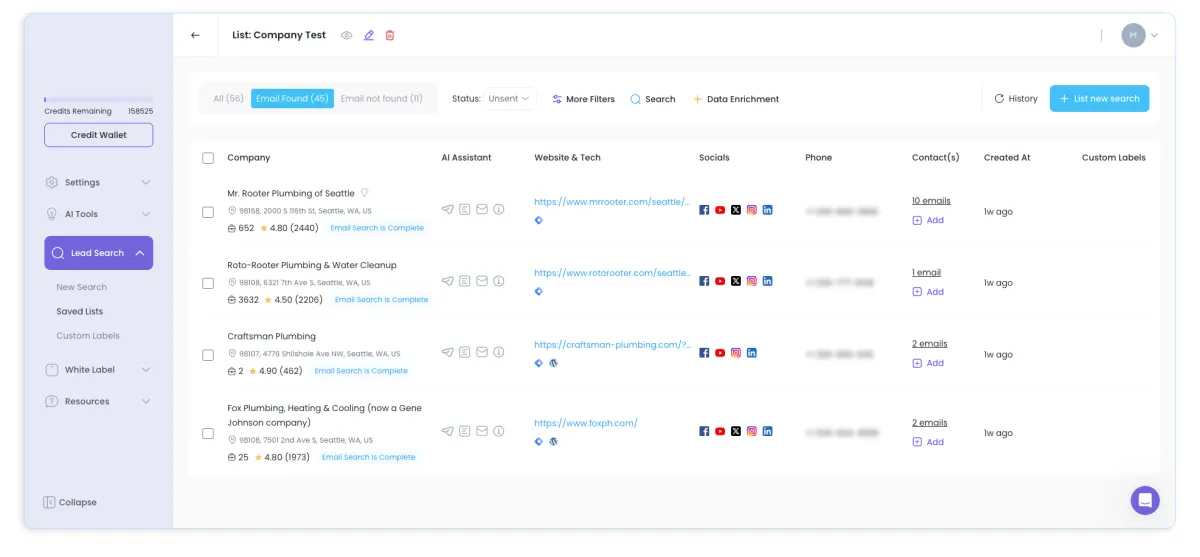View the 10 emails for Mr. Rooter Plumbing
1200x557 pixels.
pos(931,201)
